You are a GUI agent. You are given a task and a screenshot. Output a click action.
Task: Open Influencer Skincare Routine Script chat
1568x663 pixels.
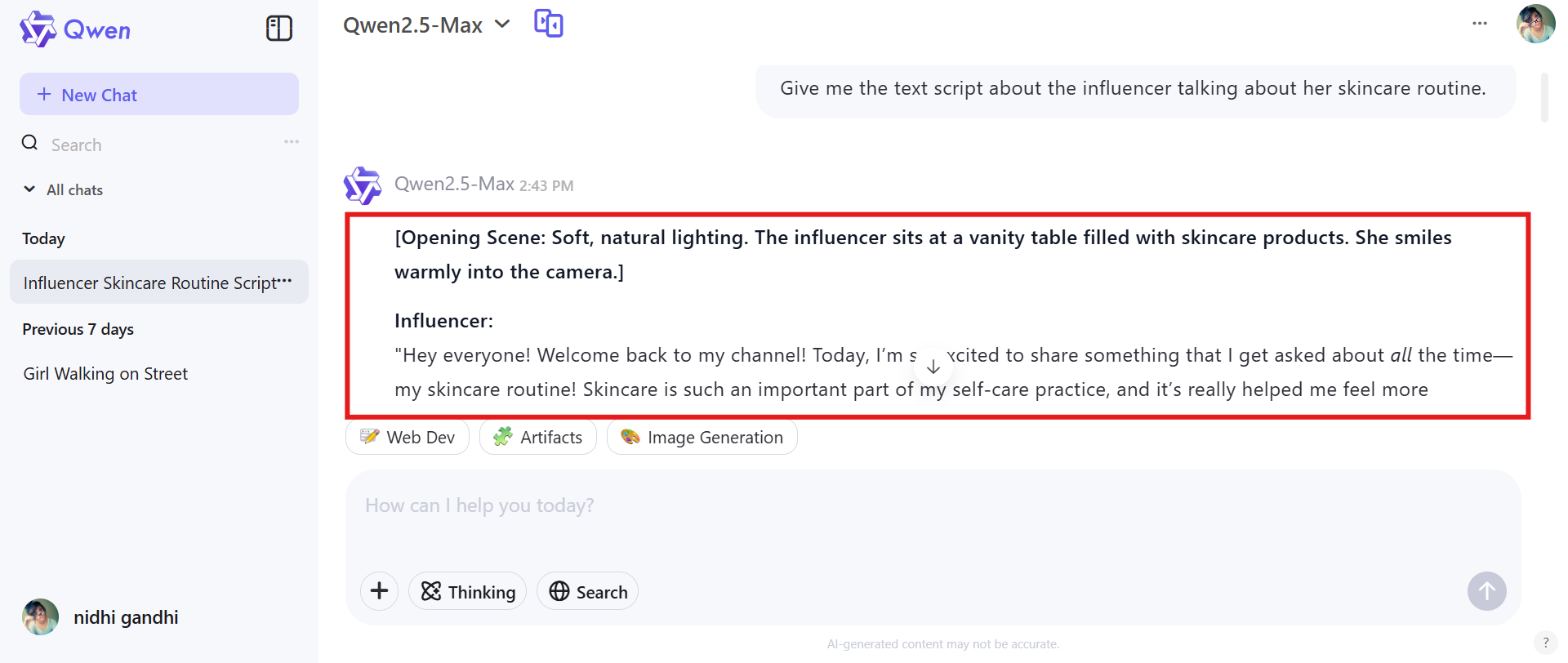(149, 283)
